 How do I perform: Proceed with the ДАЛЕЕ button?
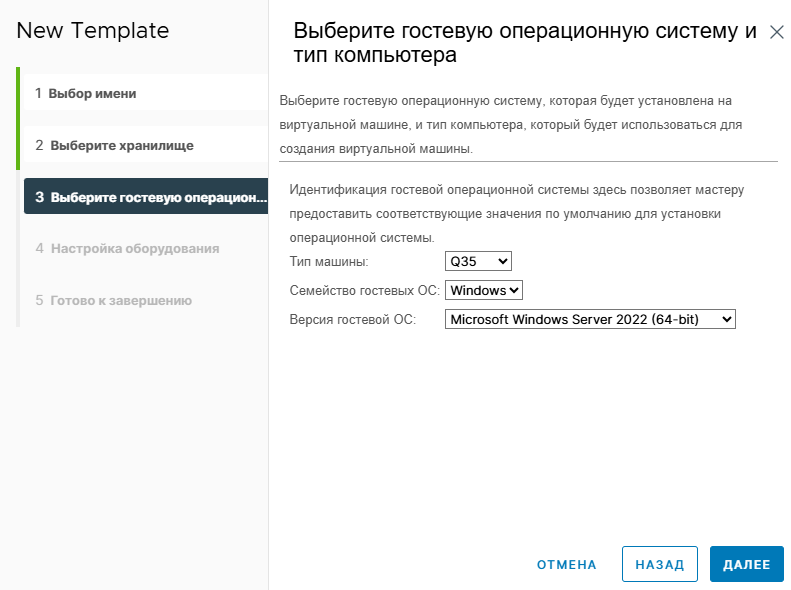(x=747, y=564)
